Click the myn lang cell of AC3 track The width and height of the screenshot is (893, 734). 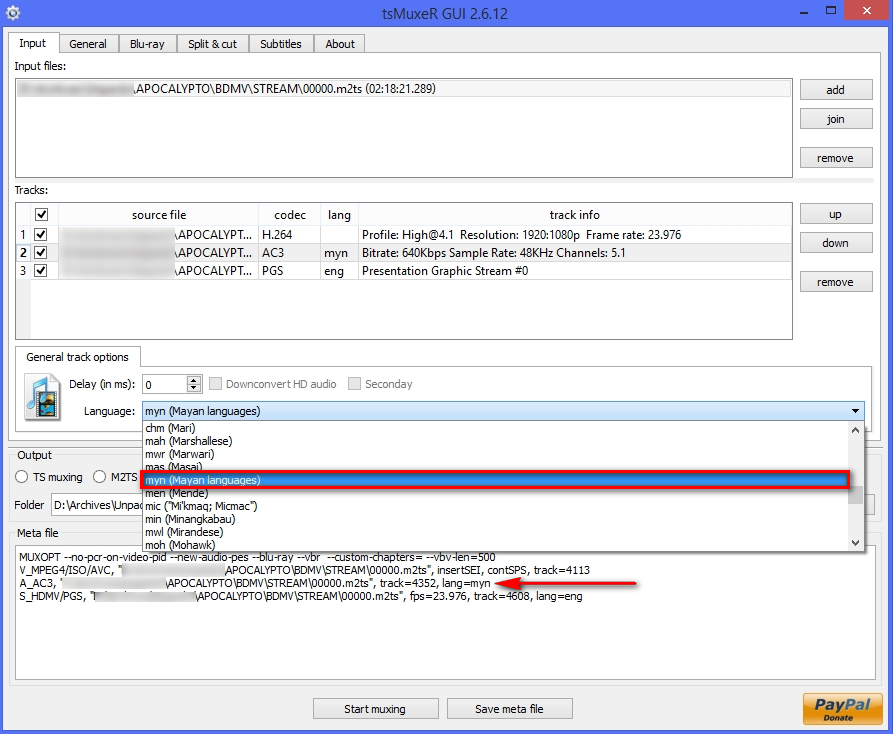[339, 253]
